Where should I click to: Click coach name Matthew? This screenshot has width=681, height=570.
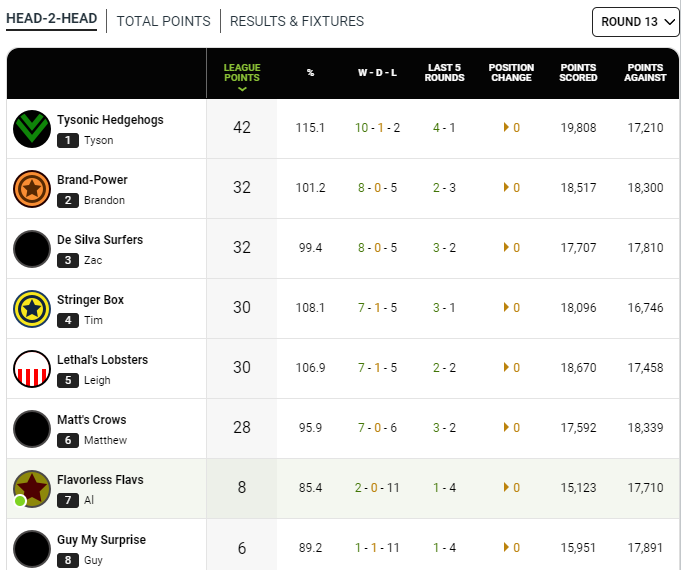106,440
